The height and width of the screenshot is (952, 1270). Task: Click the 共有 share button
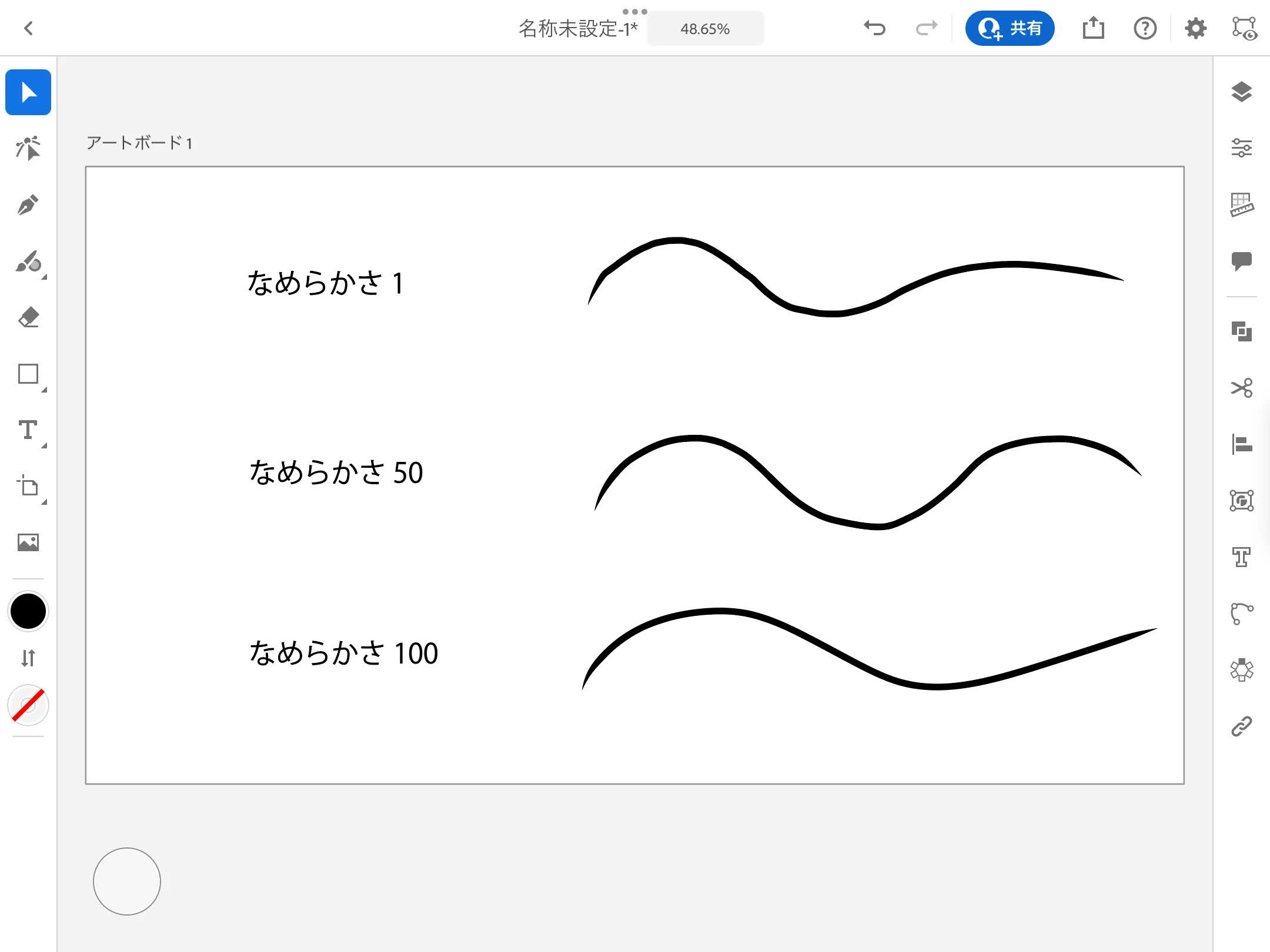tap(1010, 28)
